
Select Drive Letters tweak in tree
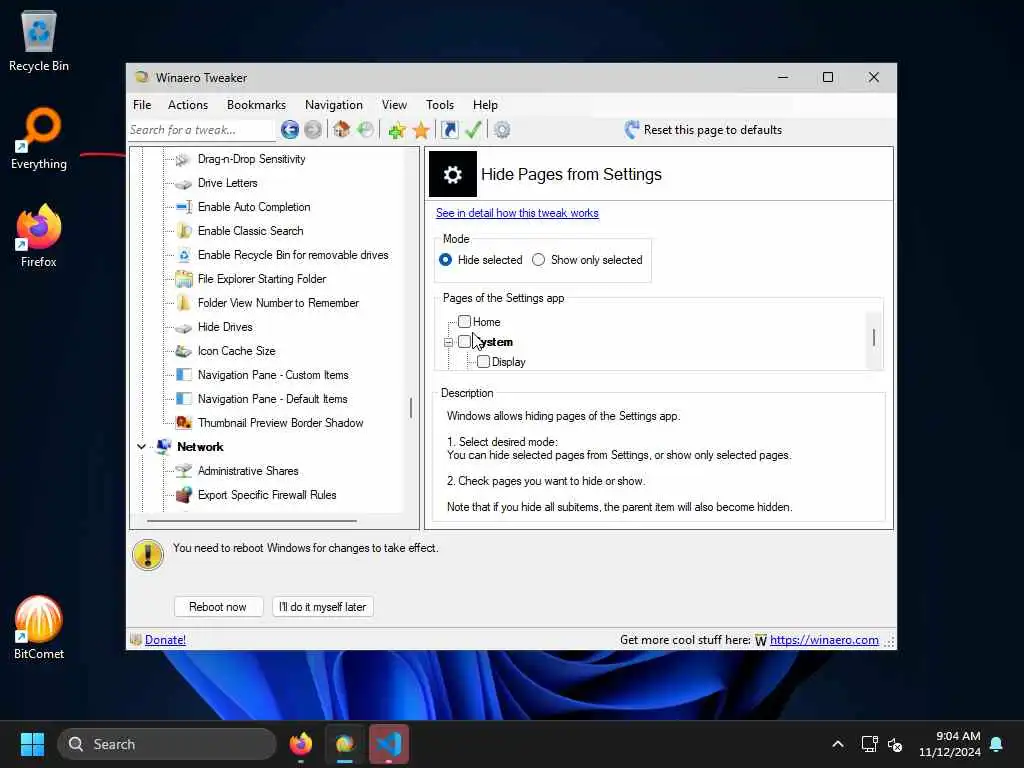tap(227, 183)
